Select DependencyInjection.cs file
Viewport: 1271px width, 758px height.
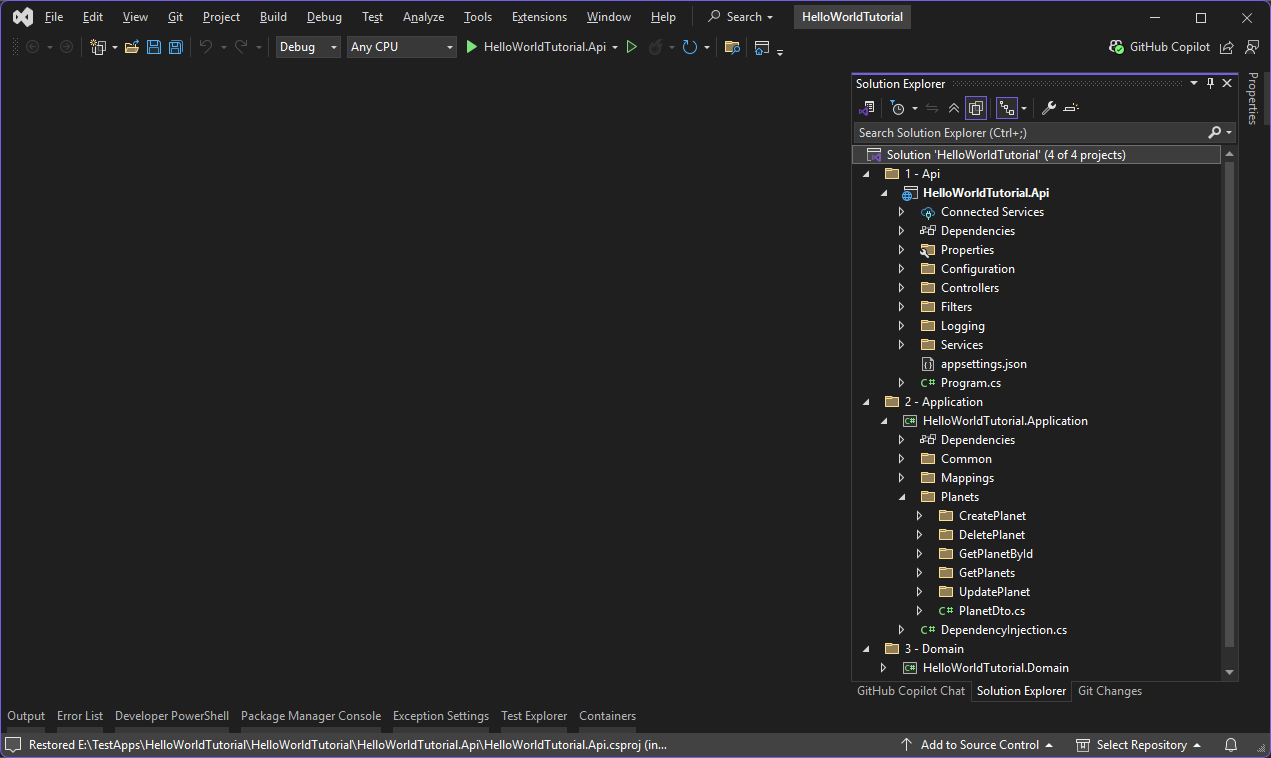[1003, 630]
